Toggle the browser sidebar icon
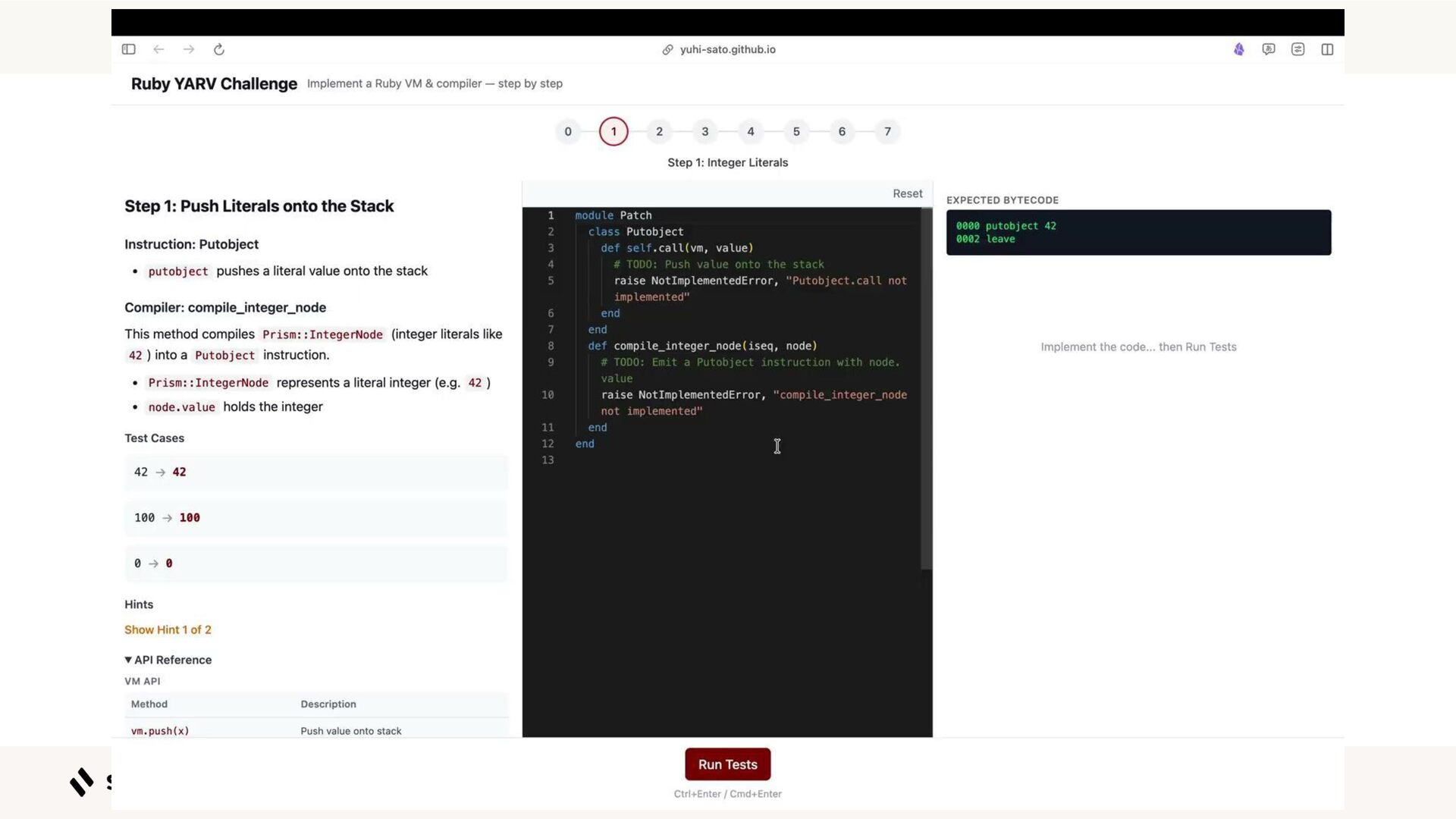This screenshot has height=819, width=1456. click(128, 49)
